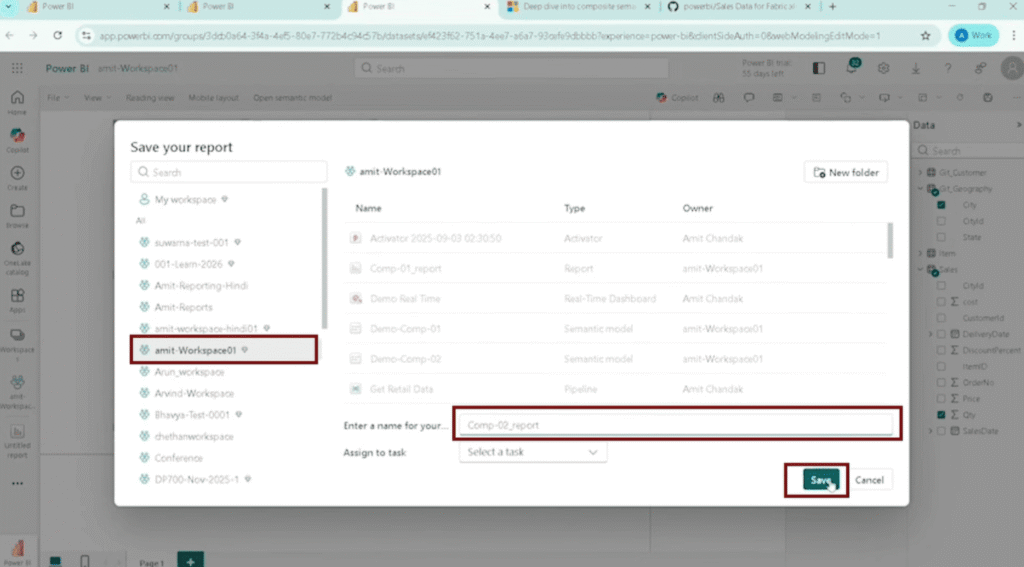Viewport: 1024px width, 567px height.
Task: Open notifications bell with badge
Action: (x=852, y=67)
